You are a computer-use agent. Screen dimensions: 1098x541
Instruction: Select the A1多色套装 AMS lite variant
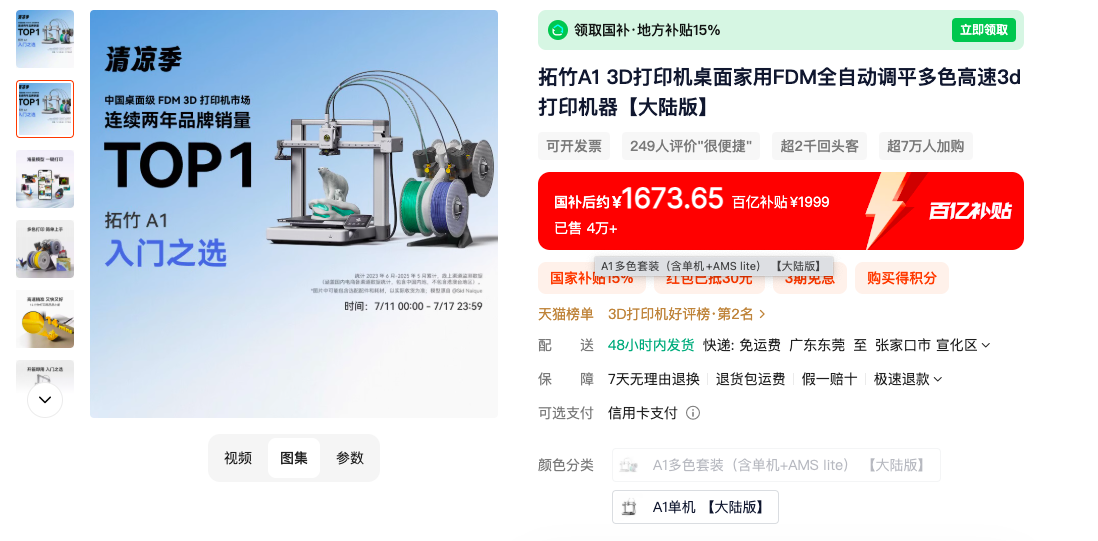point(776,465)
